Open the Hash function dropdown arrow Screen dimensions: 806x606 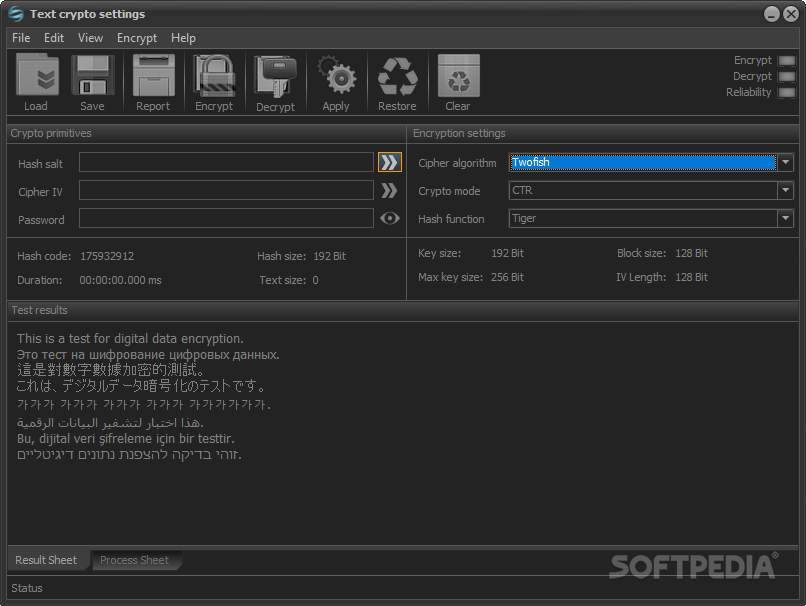pyautogui.click(x=785, y=218)
